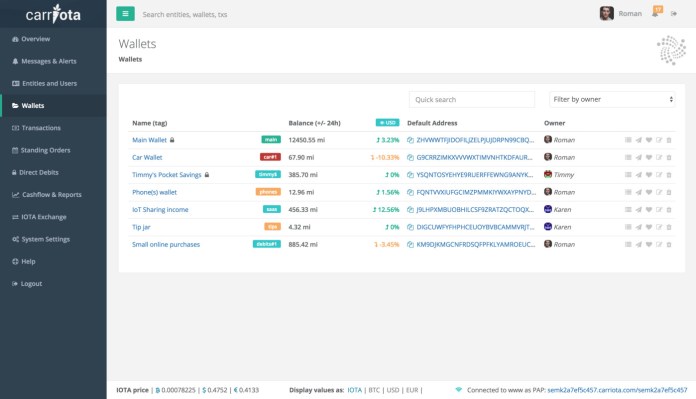Open the Filter by owner dropdown
This screenshot has height=399, width=696.
612,99
